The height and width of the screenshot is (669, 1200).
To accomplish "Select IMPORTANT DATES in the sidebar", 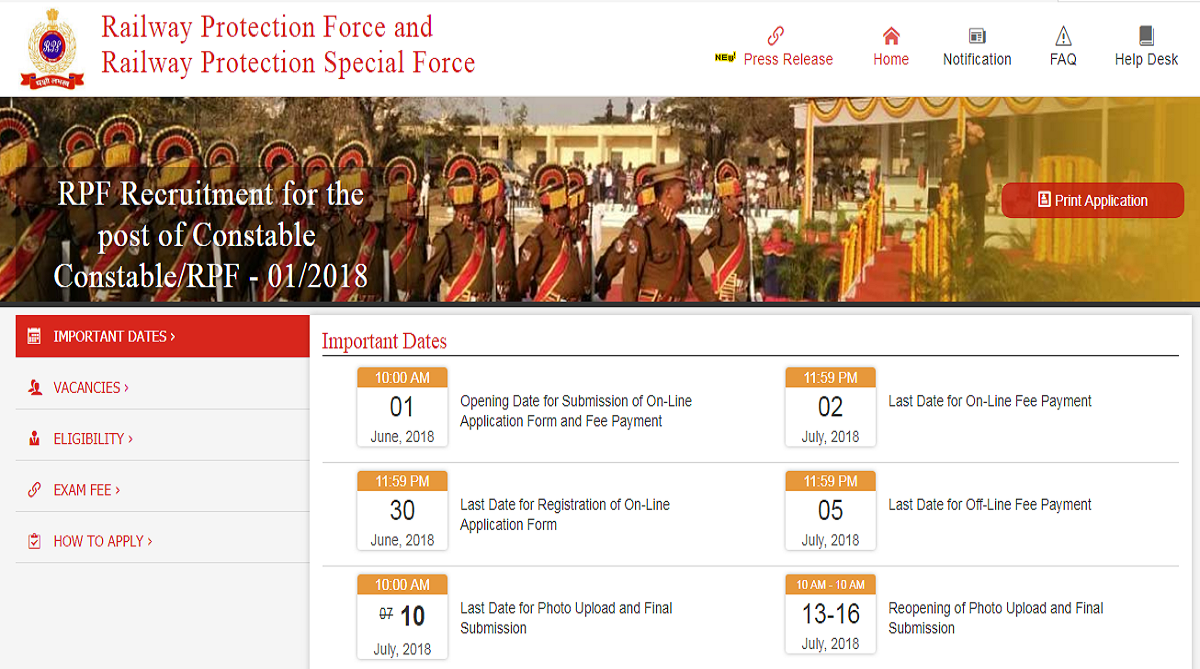I will click(163, 336).
